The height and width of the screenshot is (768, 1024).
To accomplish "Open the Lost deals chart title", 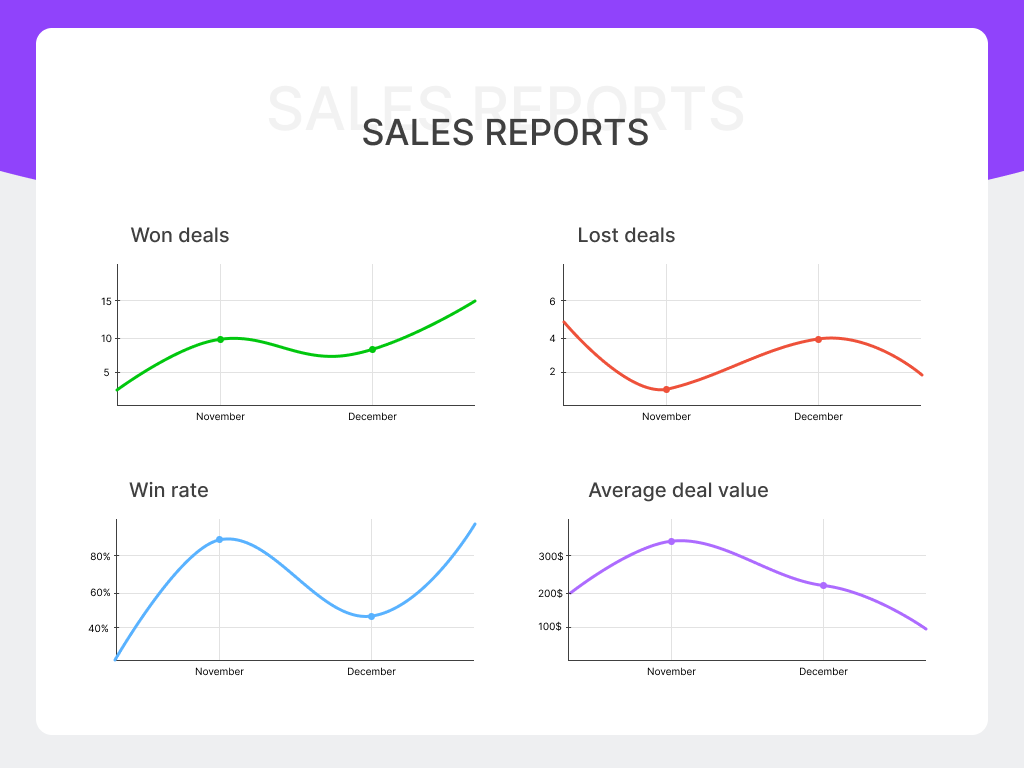I will 626,235.
